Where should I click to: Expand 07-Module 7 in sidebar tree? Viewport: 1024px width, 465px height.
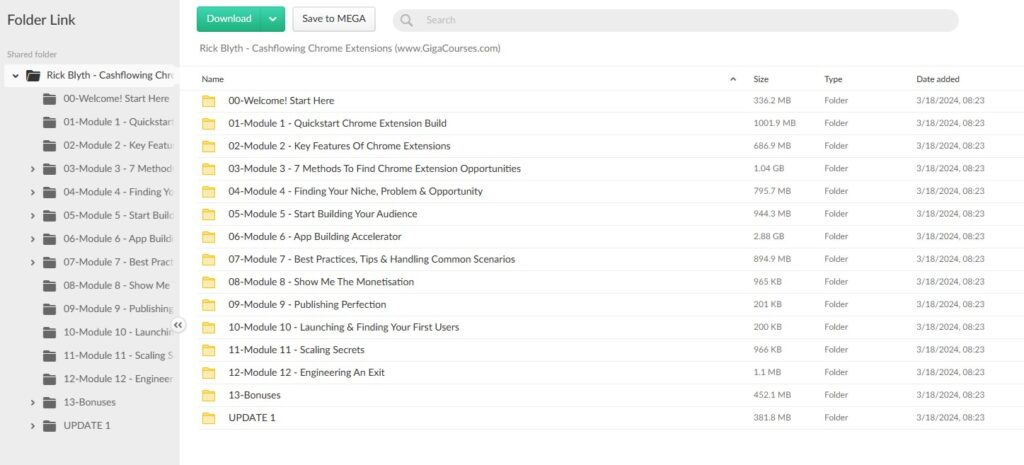point(33,263)
